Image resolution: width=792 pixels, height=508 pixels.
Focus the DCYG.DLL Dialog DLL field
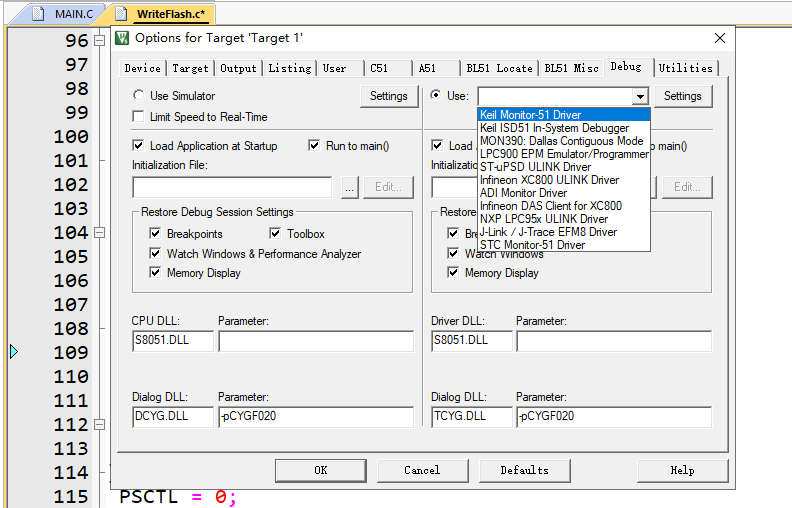pos(173,417)
